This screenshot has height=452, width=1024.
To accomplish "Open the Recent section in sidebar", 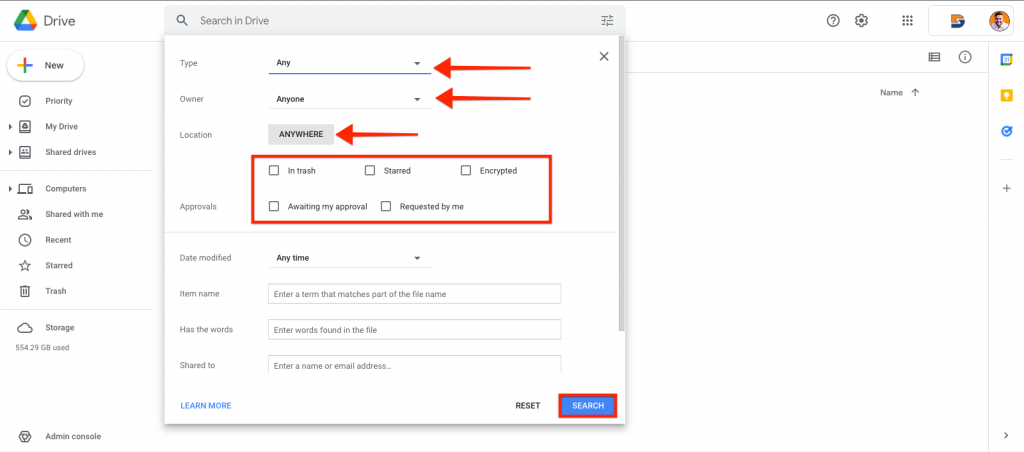I will 58,240.
